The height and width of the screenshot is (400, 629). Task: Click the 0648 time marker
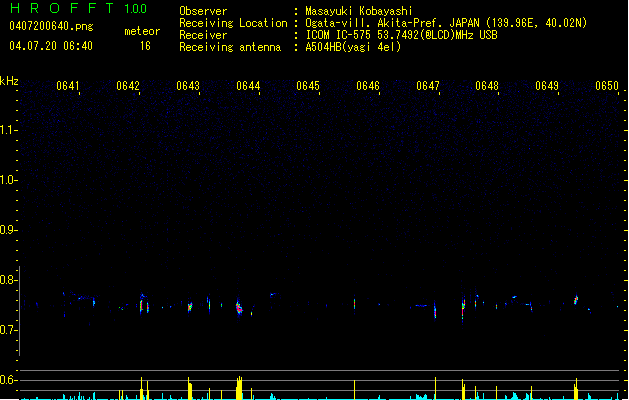(x=487, y=86)
